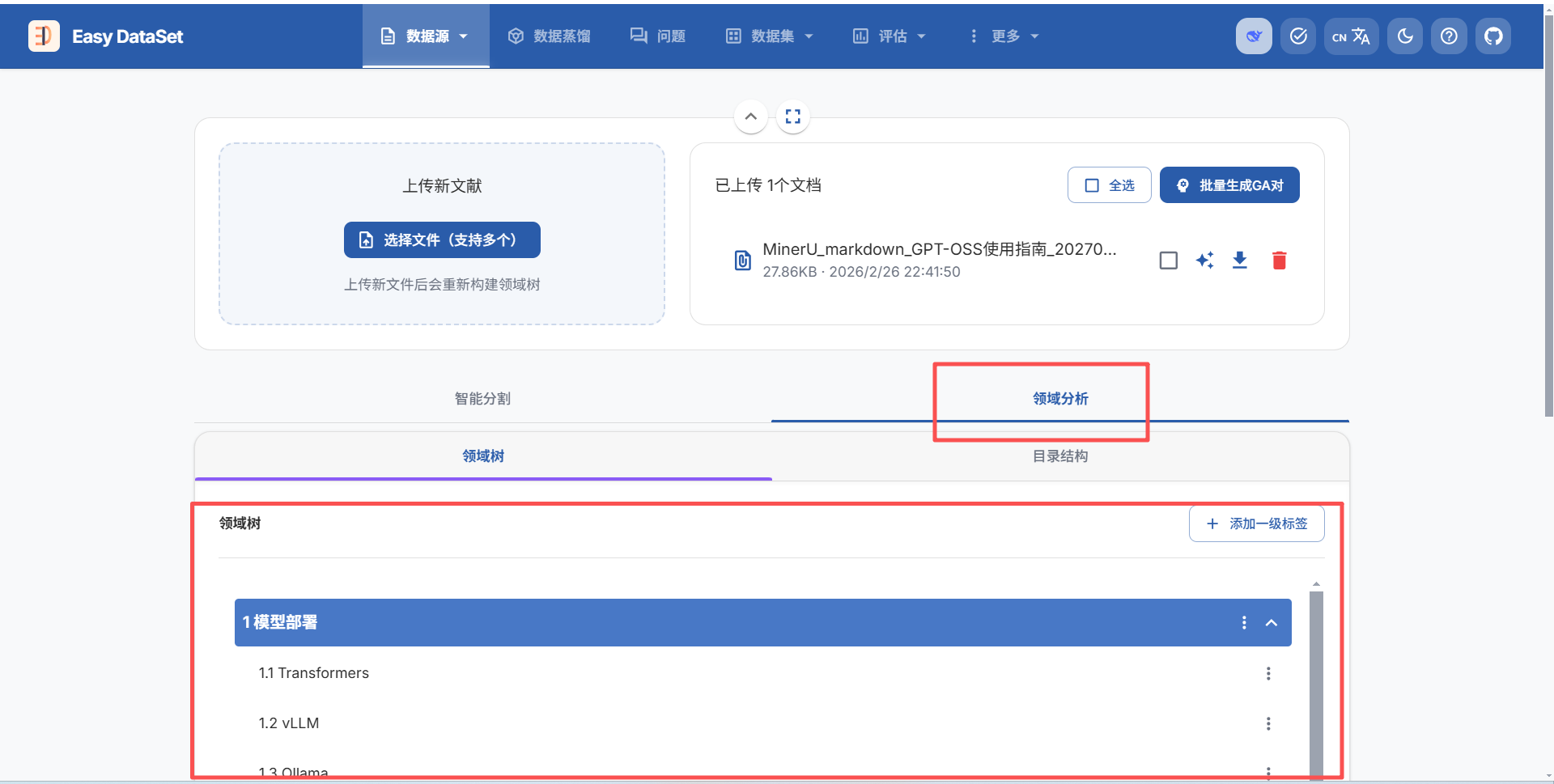Open the 智能分割 tab

click(x=482, y=398)
